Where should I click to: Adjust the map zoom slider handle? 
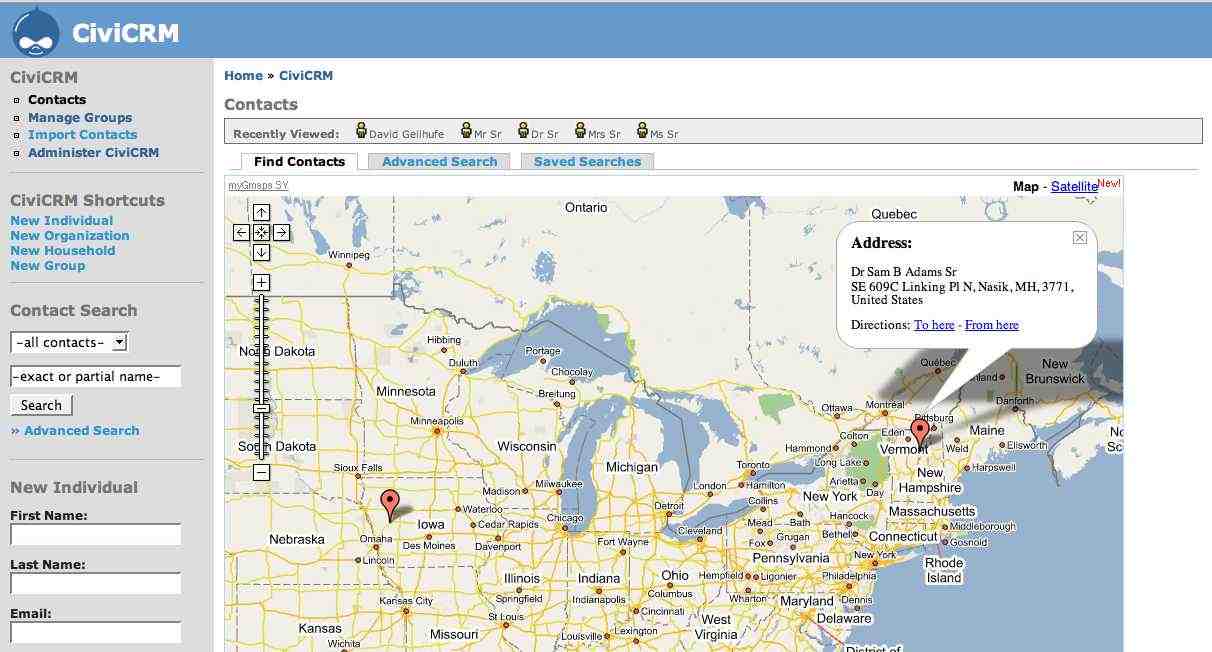(x=261, y=408)
